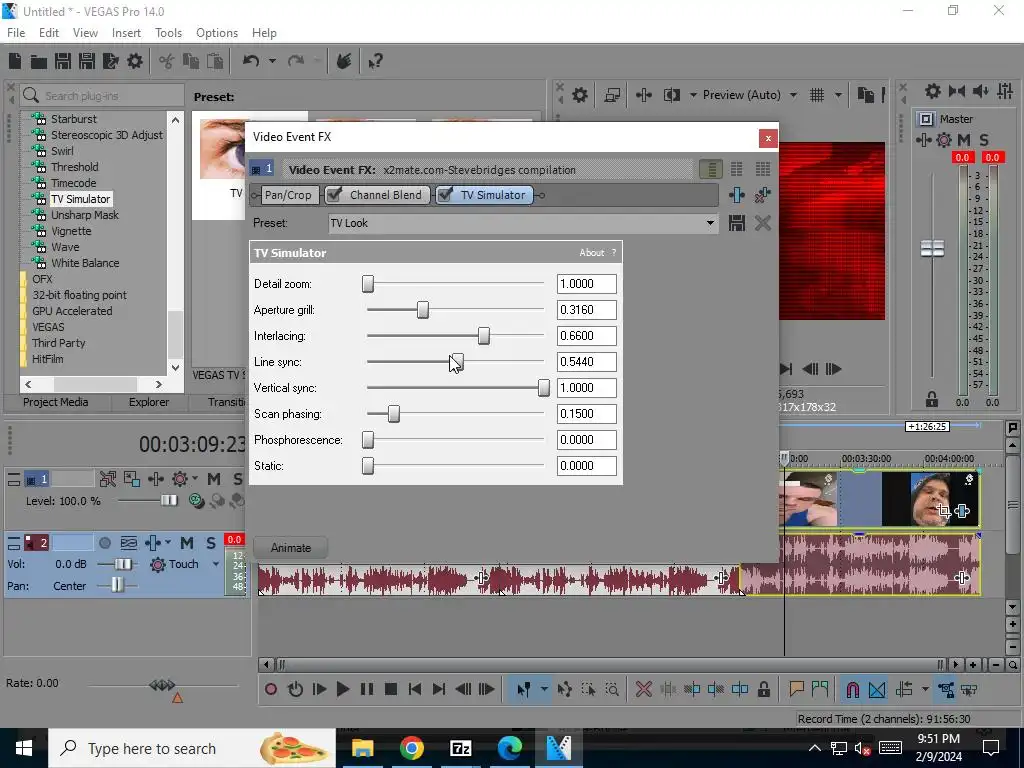Click the Pan/Crop button in effect chain

pos(287,195)
